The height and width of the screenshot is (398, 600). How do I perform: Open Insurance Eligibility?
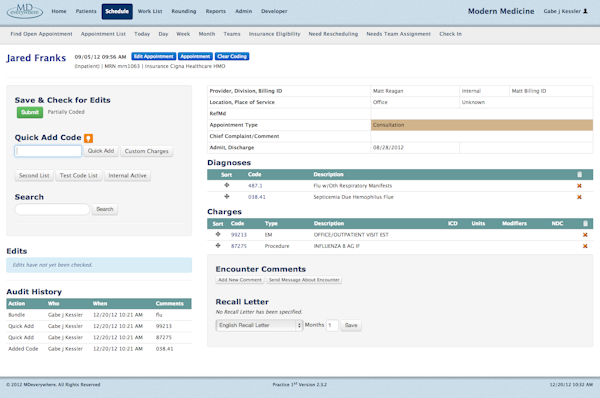(x=274, y=34)
